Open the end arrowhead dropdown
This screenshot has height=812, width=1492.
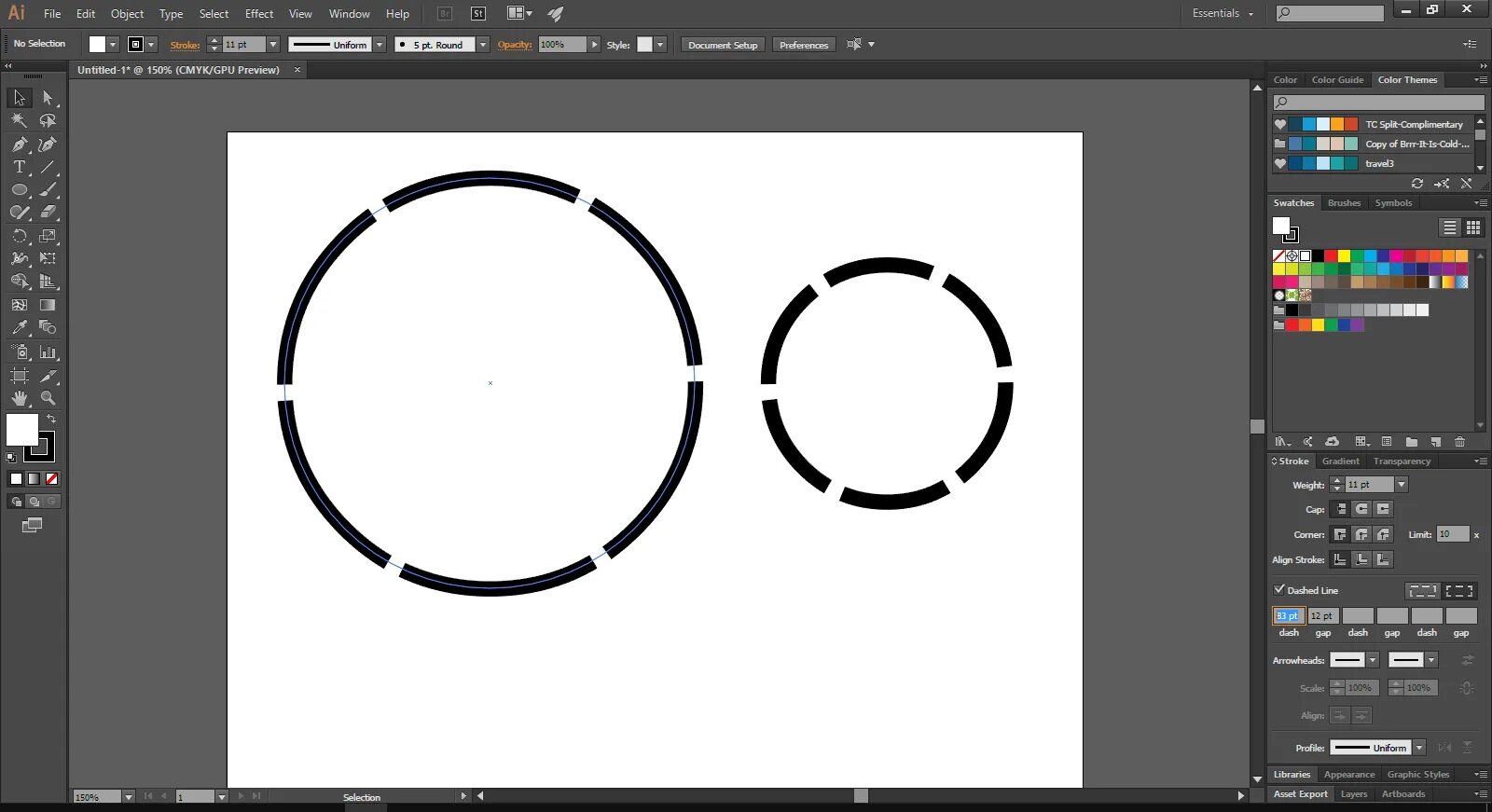(x=1431, y=660)
